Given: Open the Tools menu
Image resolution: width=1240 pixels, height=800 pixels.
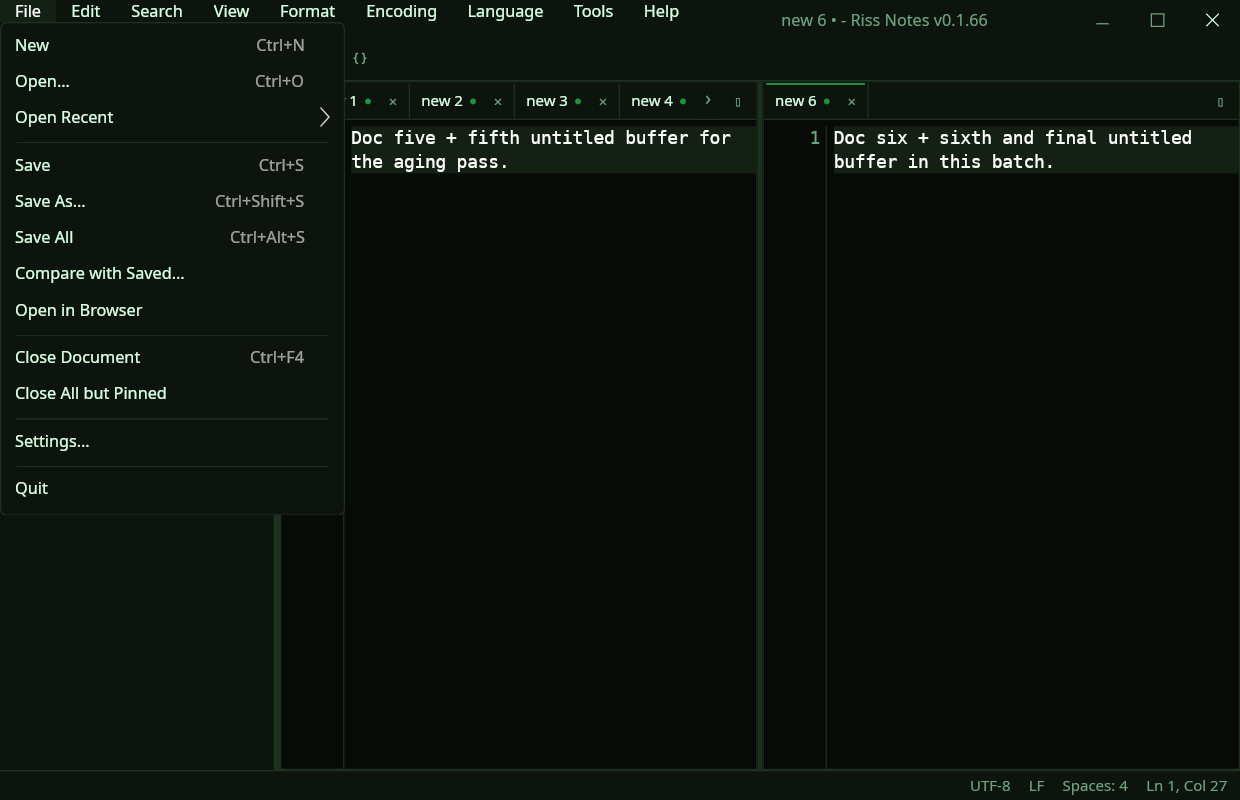Looking at the screenshot, I should (x=593, y=12).
